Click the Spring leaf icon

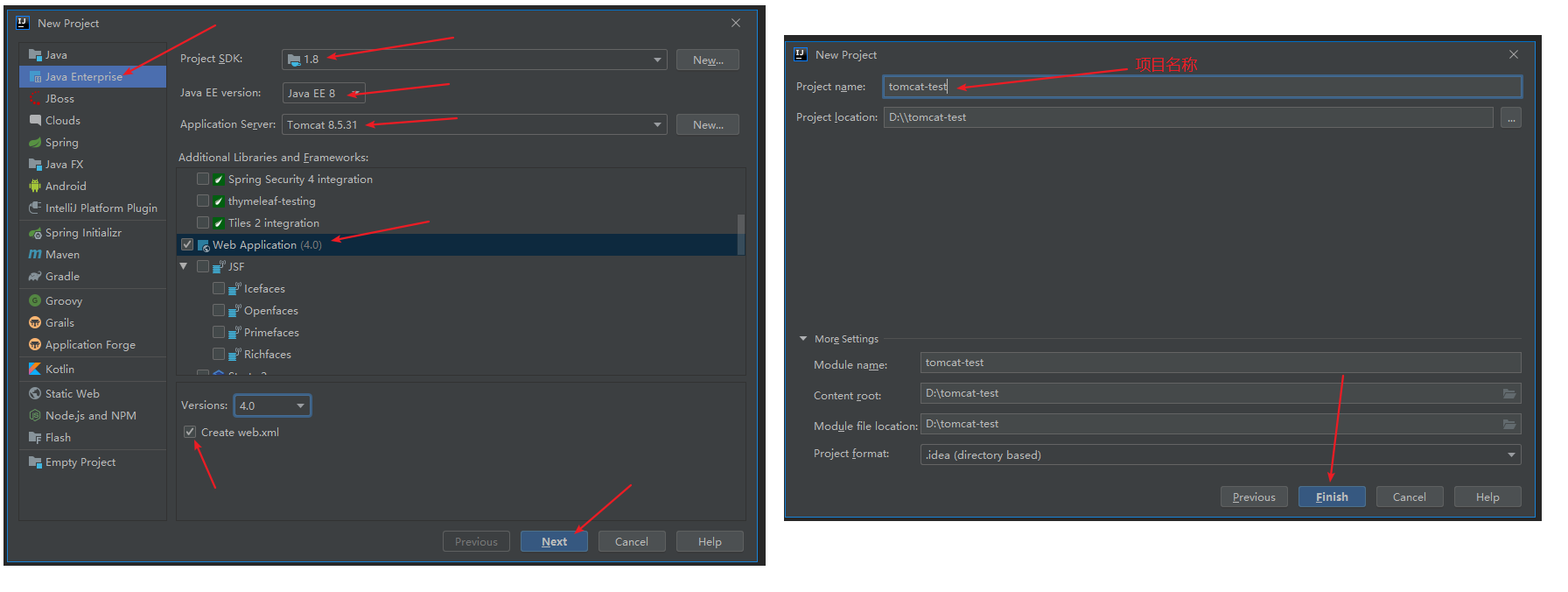(x=35, y=143)
